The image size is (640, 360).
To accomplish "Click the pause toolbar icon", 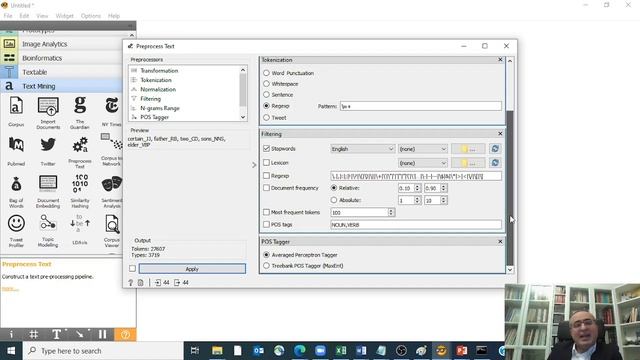I will tap(102, 334).
